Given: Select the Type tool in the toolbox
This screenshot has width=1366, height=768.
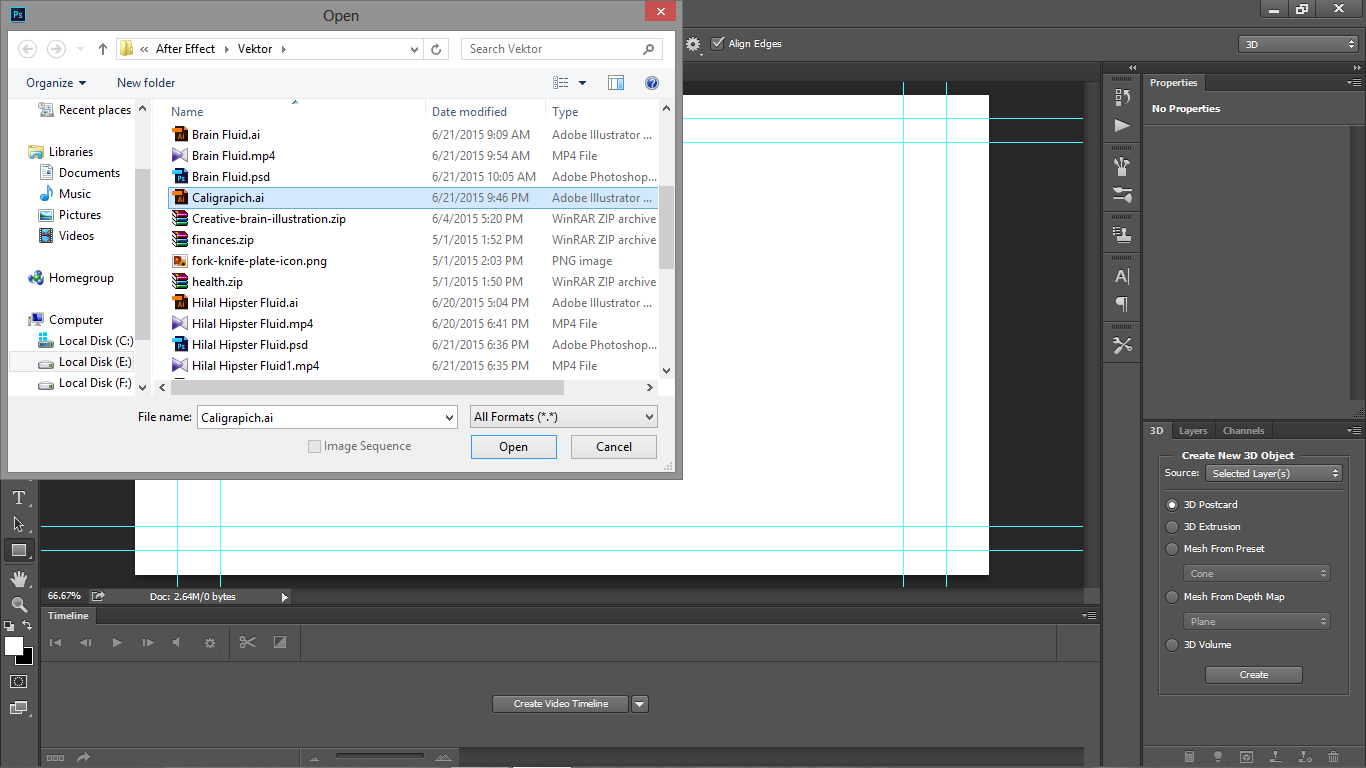Looking at the screenshot, I should point(19,497).
